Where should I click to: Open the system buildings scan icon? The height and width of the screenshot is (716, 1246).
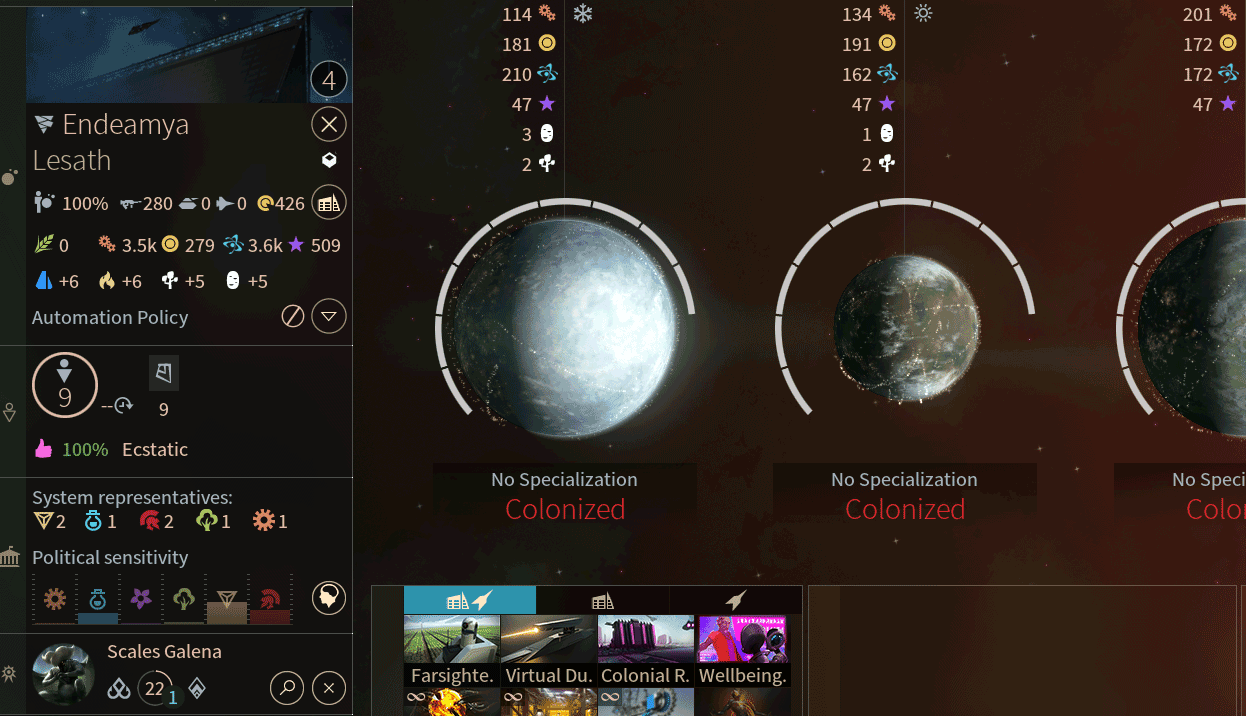point(329,203)
